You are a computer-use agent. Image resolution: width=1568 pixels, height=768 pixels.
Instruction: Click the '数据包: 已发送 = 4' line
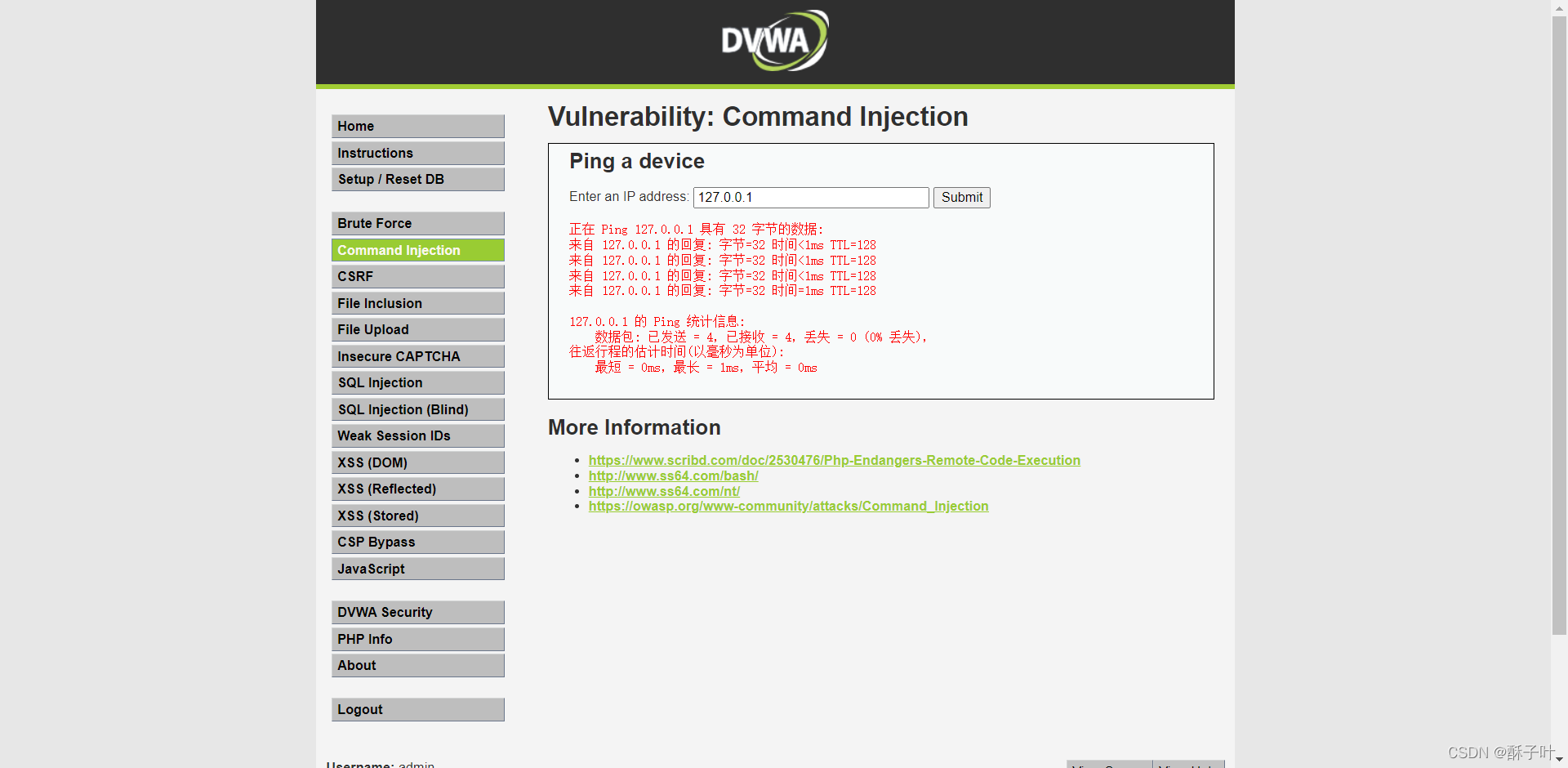[760, 337]
